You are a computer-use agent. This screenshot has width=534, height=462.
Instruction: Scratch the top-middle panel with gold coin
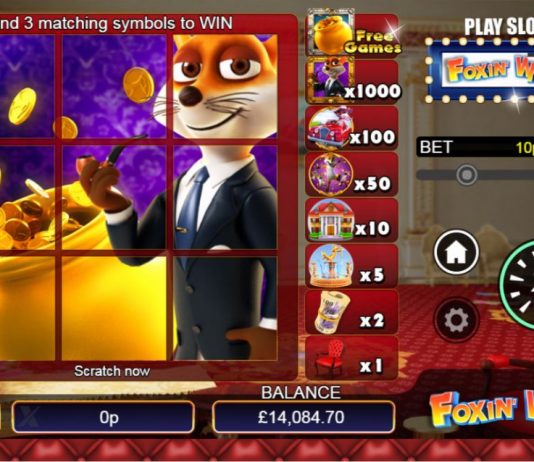(x=114, y=86)
